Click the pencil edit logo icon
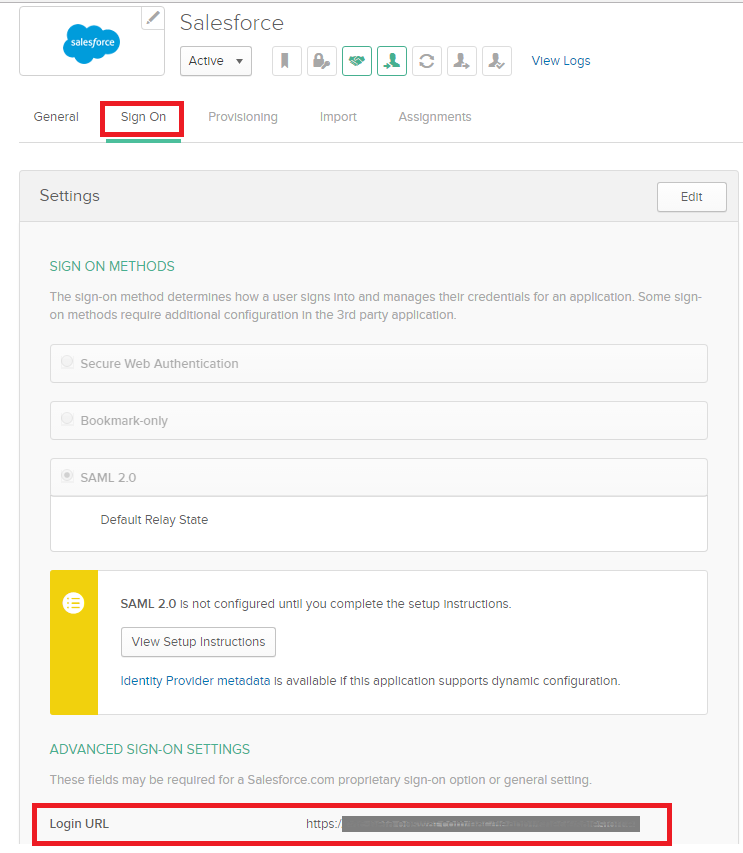The width and height of the screenshot is (743, 853). tap(152, 17)
